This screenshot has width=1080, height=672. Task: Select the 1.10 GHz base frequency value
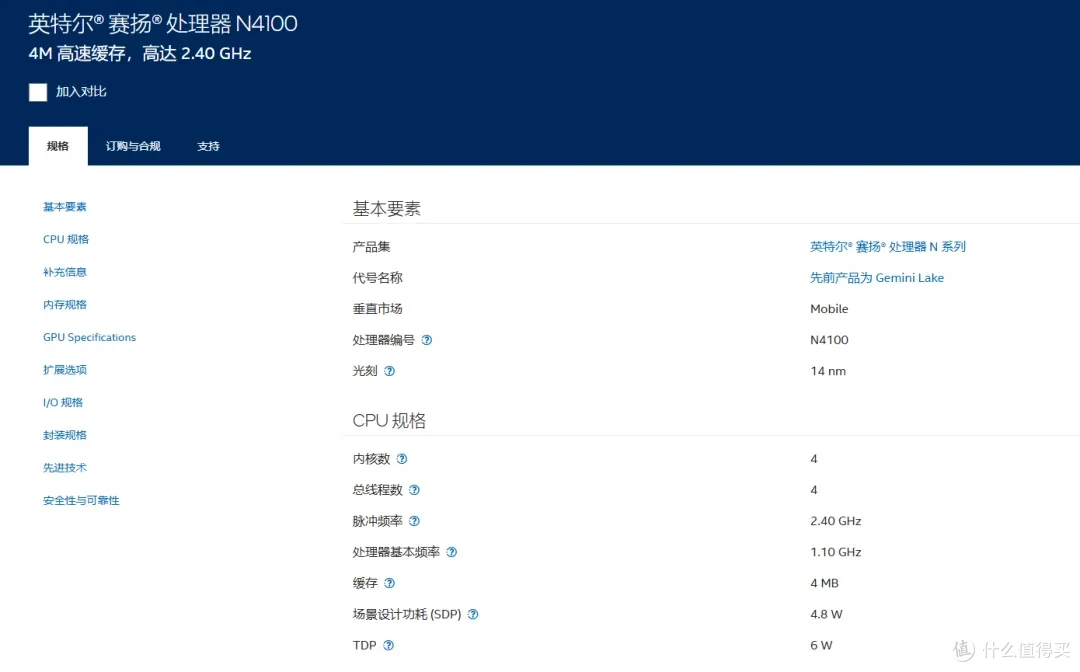(835, 552)
